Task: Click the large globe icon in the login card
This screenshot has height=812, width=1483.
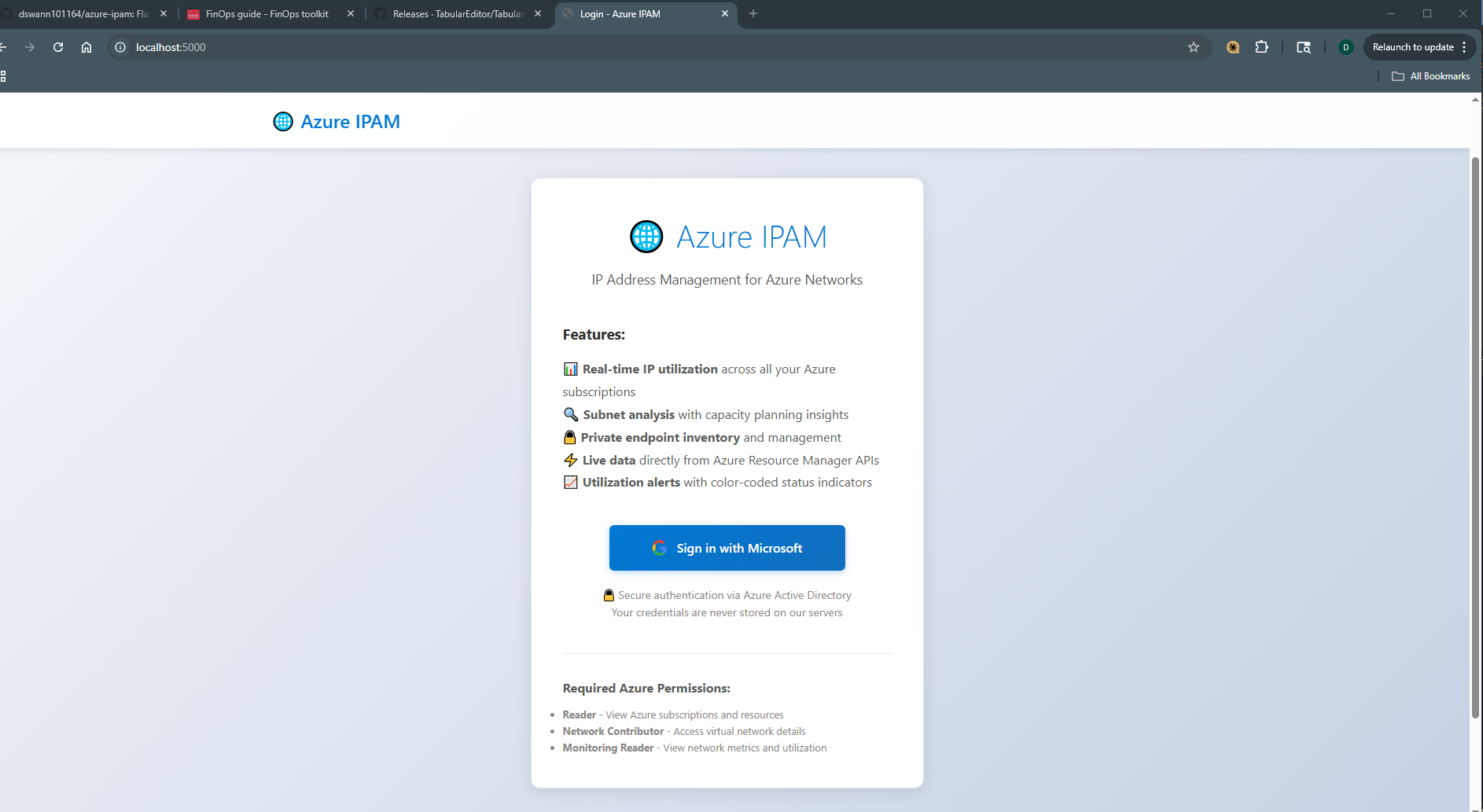Action: point(646,237)
